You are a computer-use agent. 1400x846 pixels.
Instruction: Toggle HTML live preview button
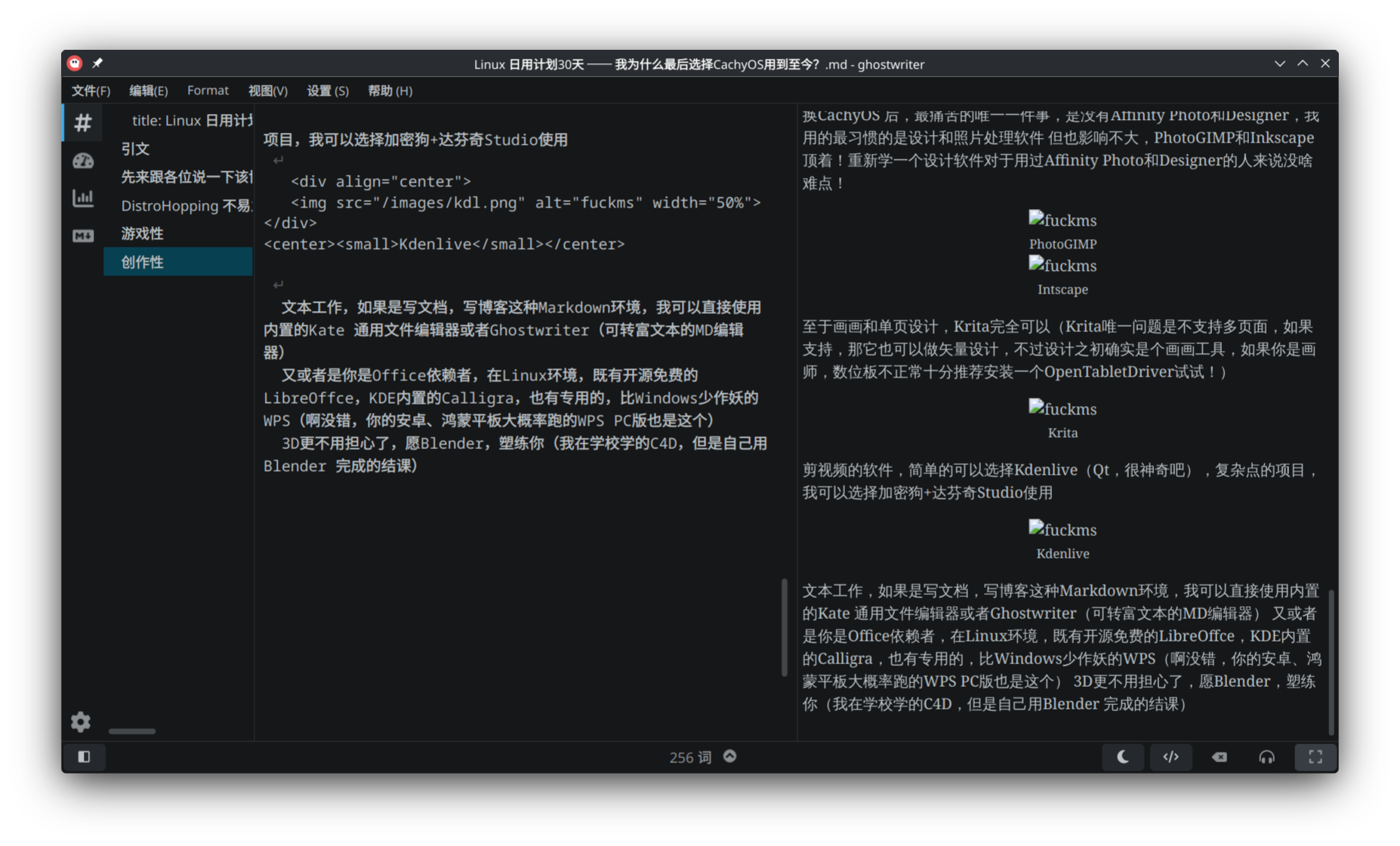pos(1170,757)
